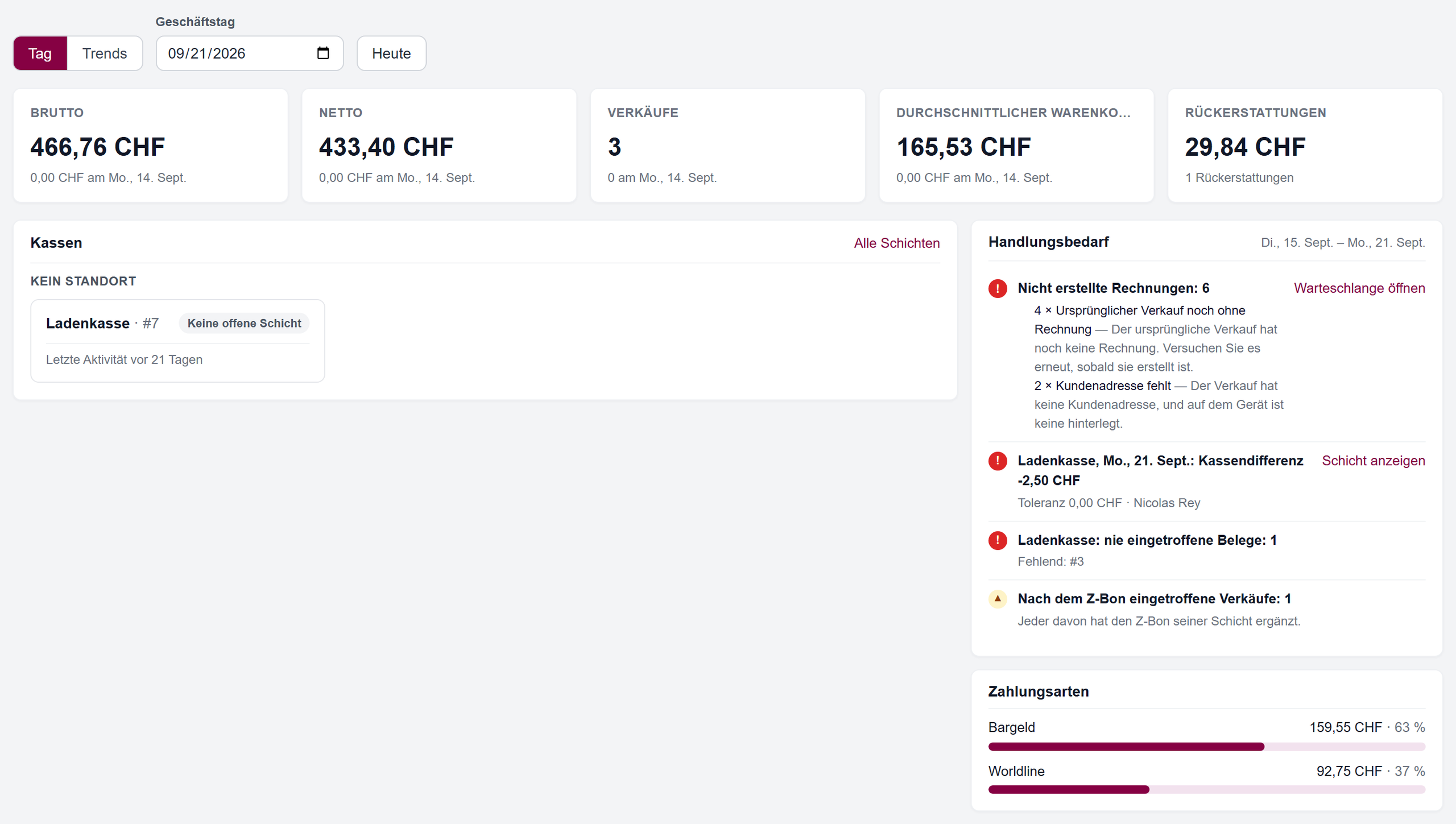
Task: Open the calendar picker icon
Action: click(x=323, y=53)
